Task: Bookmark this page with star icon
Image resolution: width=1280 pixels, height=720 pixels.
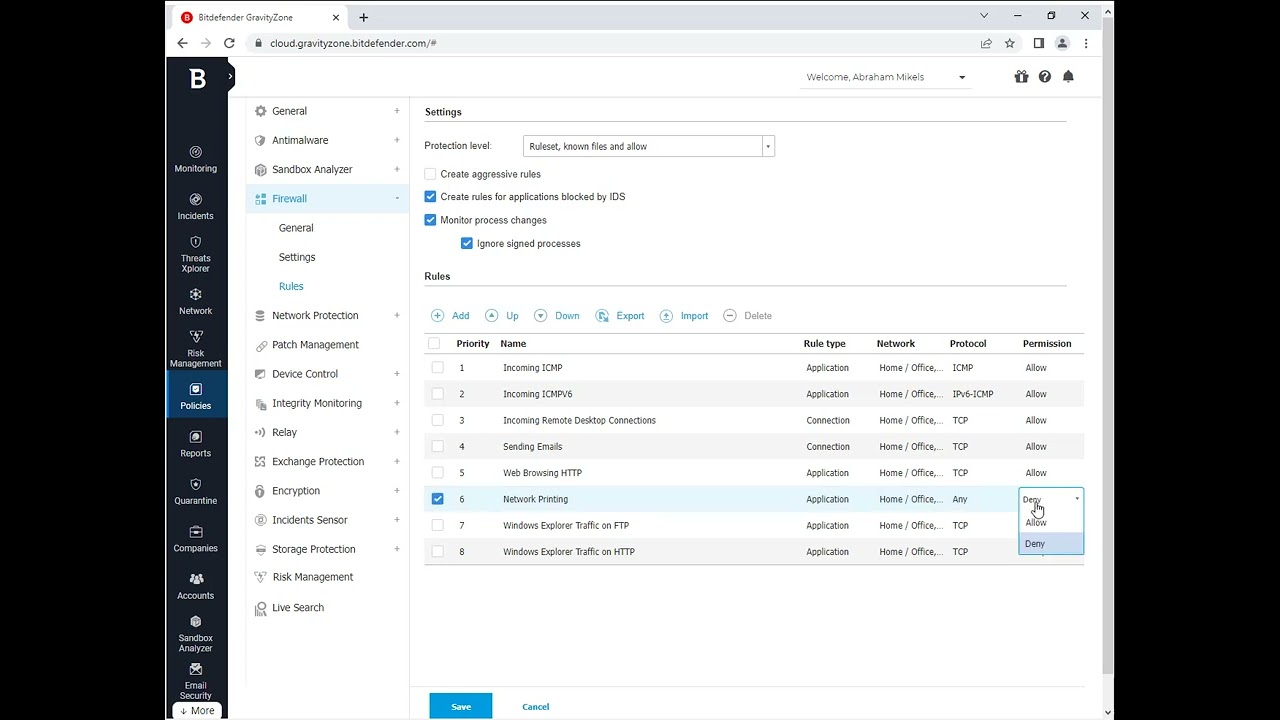Action: (1010, 43)
